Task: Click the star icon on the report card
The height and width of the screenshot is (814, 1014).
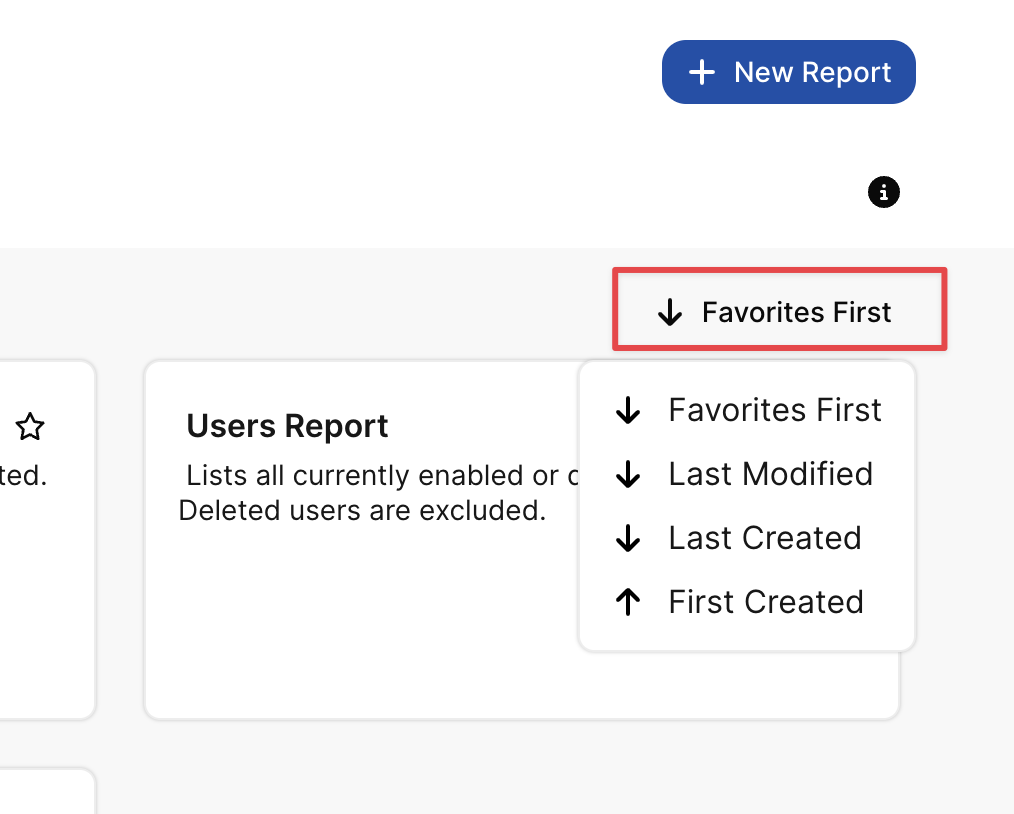Action: pos(30,427)
